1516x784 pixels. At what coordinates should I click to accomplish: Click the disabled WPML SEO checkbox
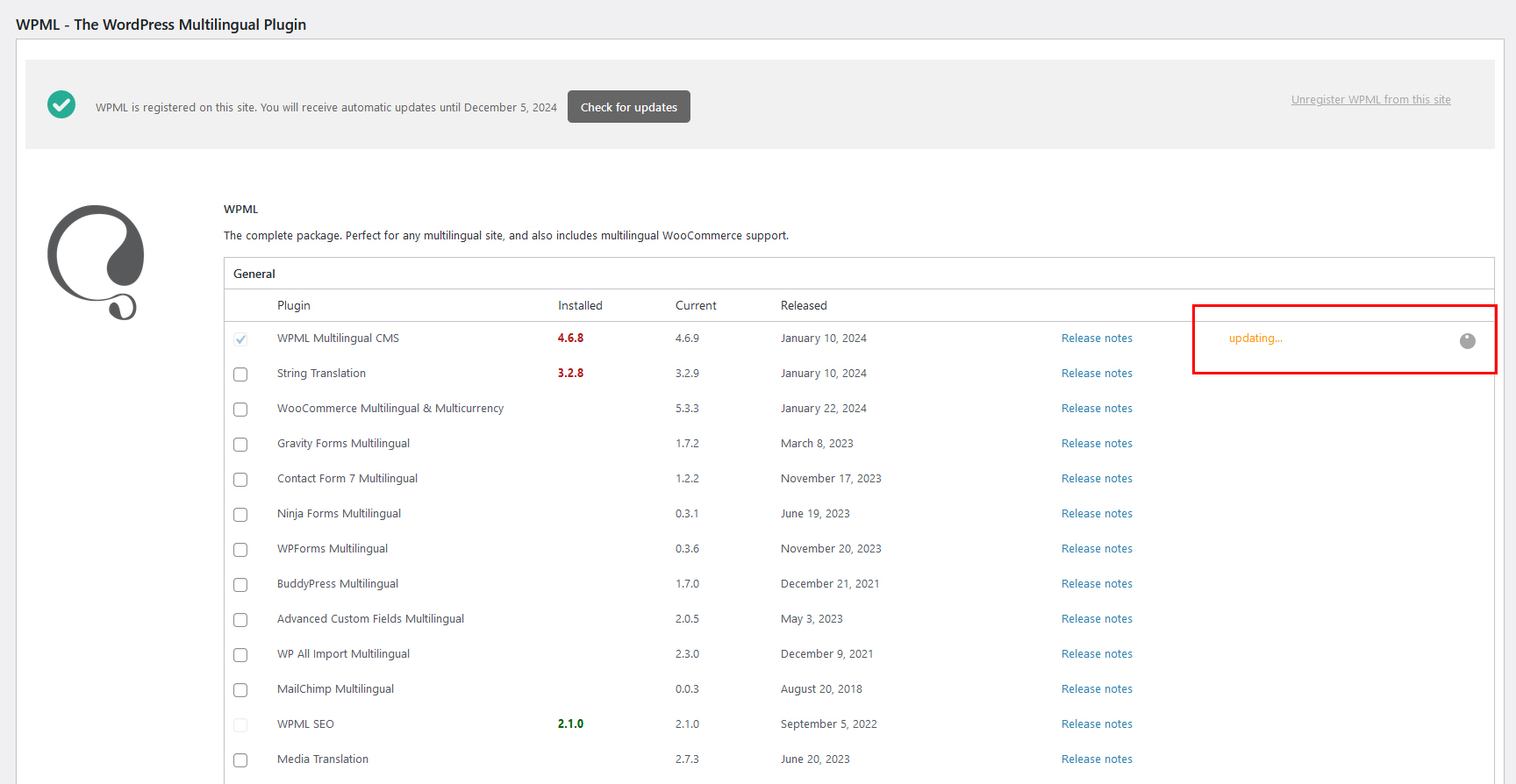(240, 725)
